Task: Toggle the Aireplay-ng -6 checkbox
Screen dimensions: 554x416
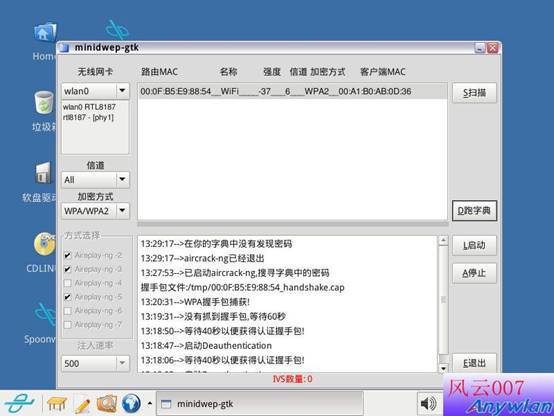Action: (x=68, y=311)
